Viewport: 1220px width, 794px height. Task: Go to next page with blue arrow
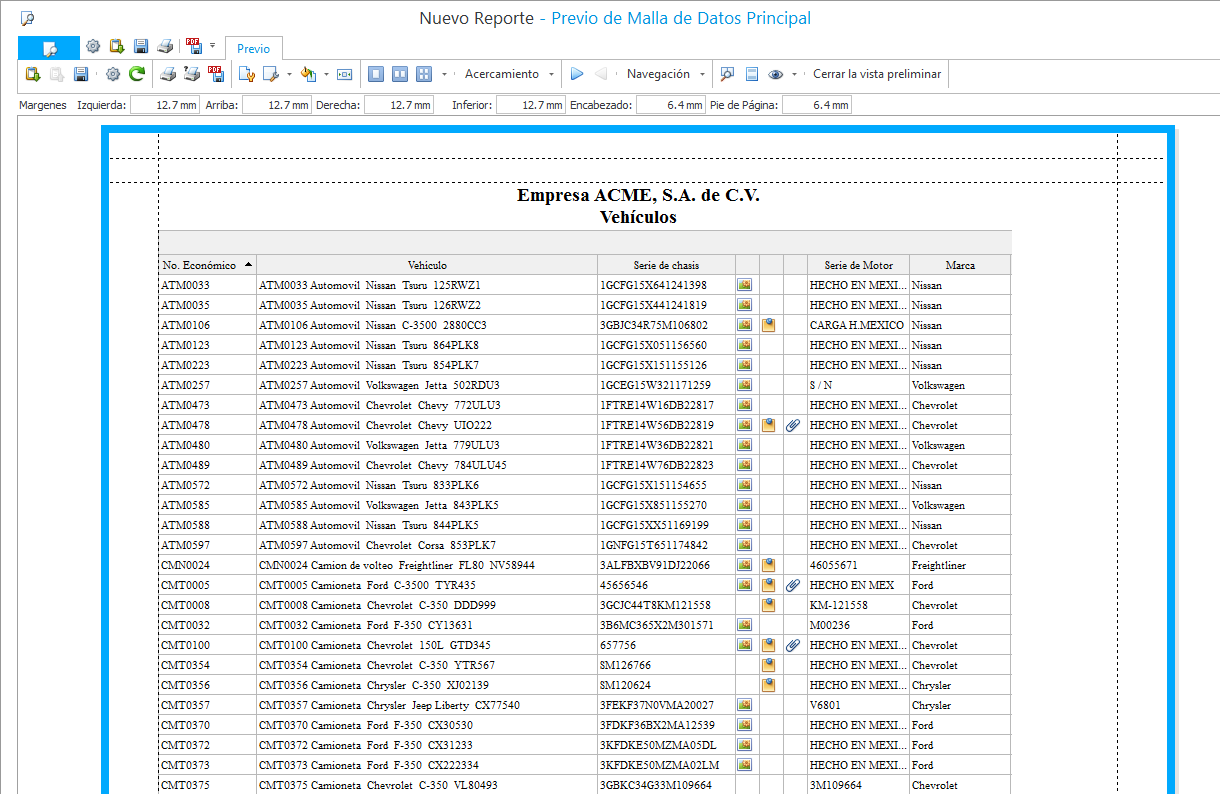click(x=577, y=74)
